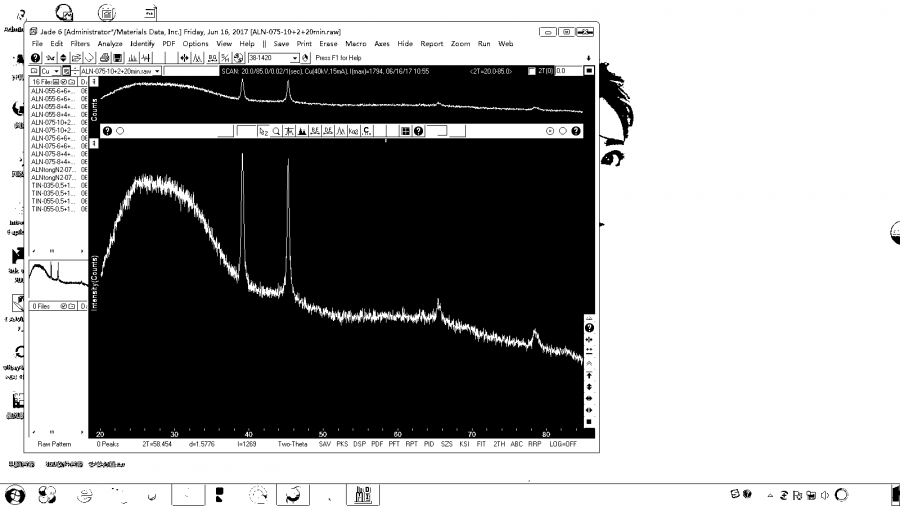The width and height of the screenshot is (900, 506).
Task: Click the 0 Files list header
Action: pos(41,306)
